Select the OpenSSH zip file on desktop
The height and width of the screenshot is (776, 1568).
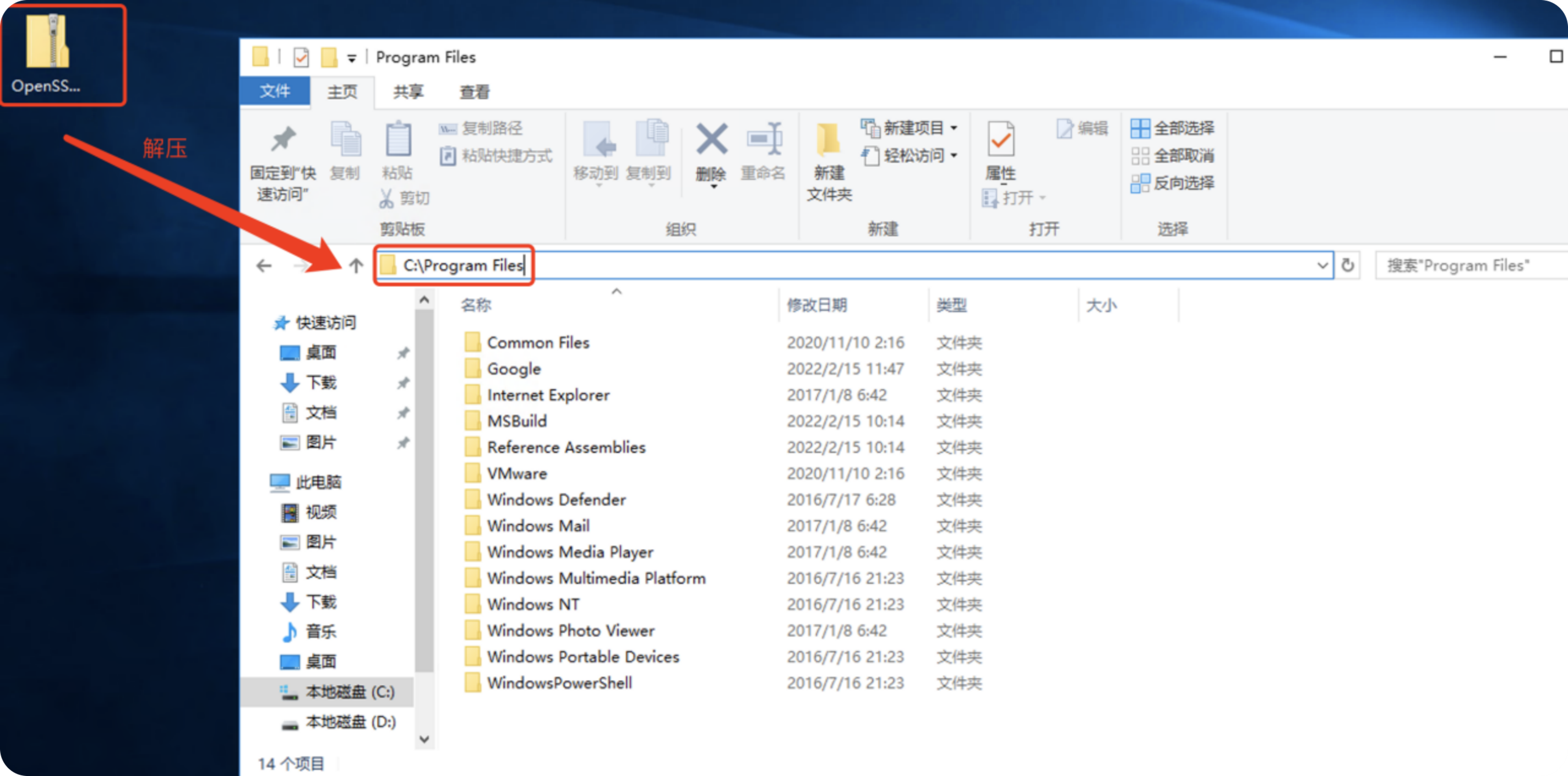pos(47,53)
